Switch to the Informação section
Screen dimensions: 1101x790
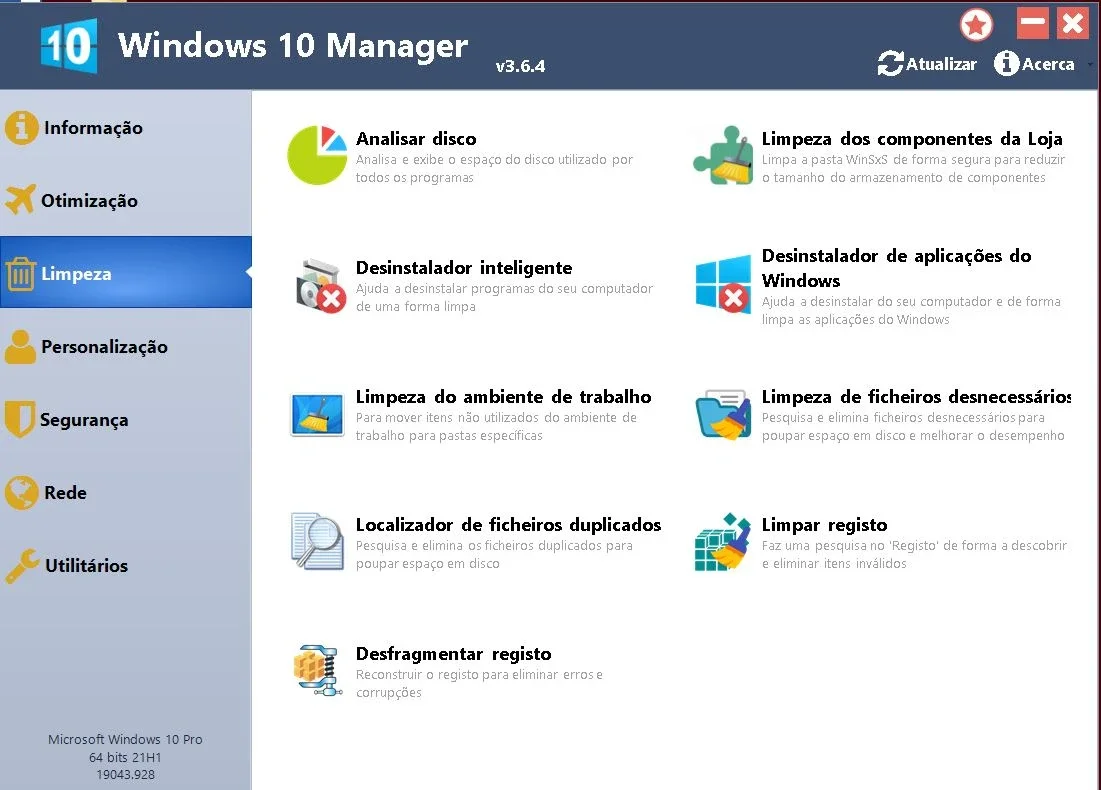click(126, 128)
